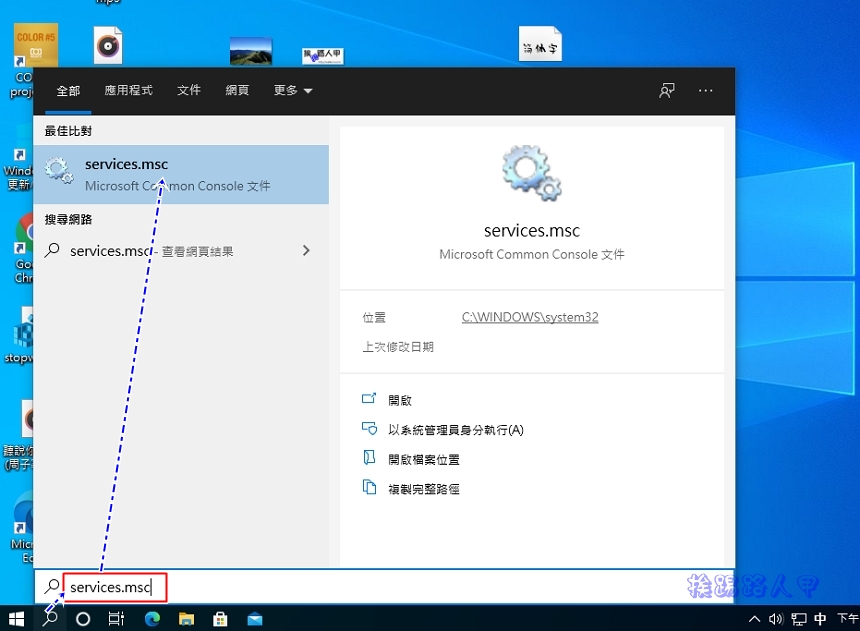Click the taskbar search magnifier icon
Image resolution: width=860 pixels, height=631 pixels.
(50, 619)
